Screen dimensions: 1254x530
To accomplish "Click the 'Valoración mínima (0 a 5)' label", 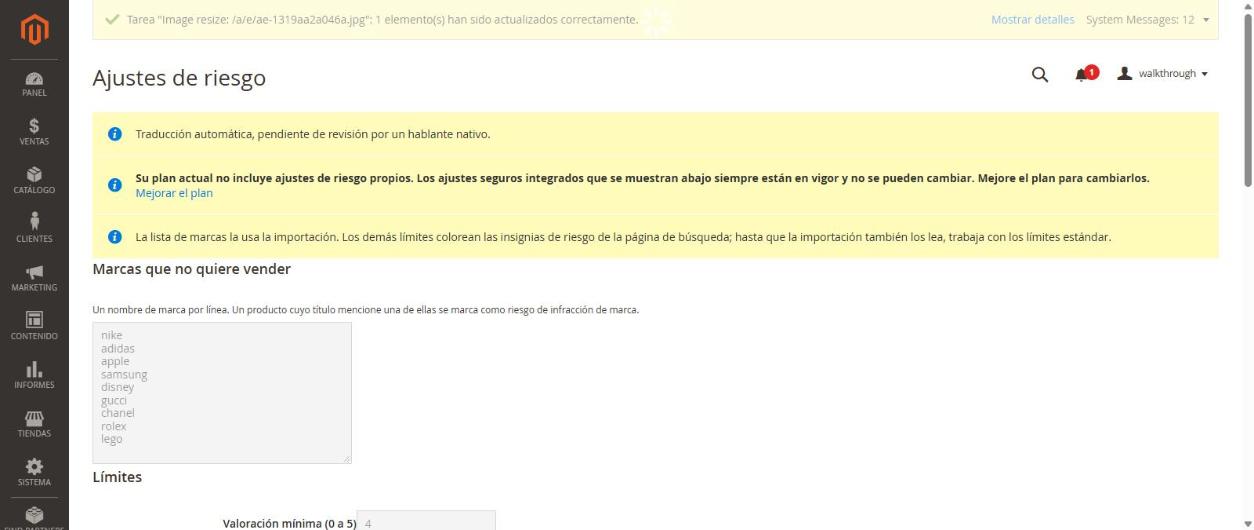I will pos(288,523).
